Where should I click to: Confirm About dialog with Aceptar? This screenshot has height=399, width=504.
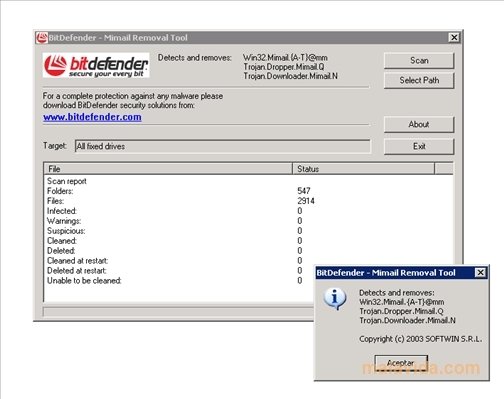click(401, 363)
